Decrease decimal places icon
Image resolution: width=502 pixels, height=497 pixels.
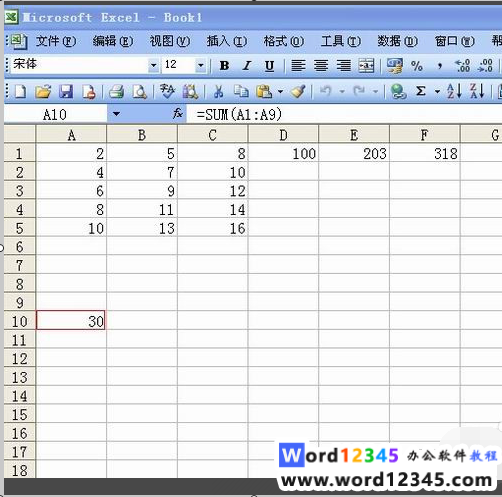[x=485, y=66]
